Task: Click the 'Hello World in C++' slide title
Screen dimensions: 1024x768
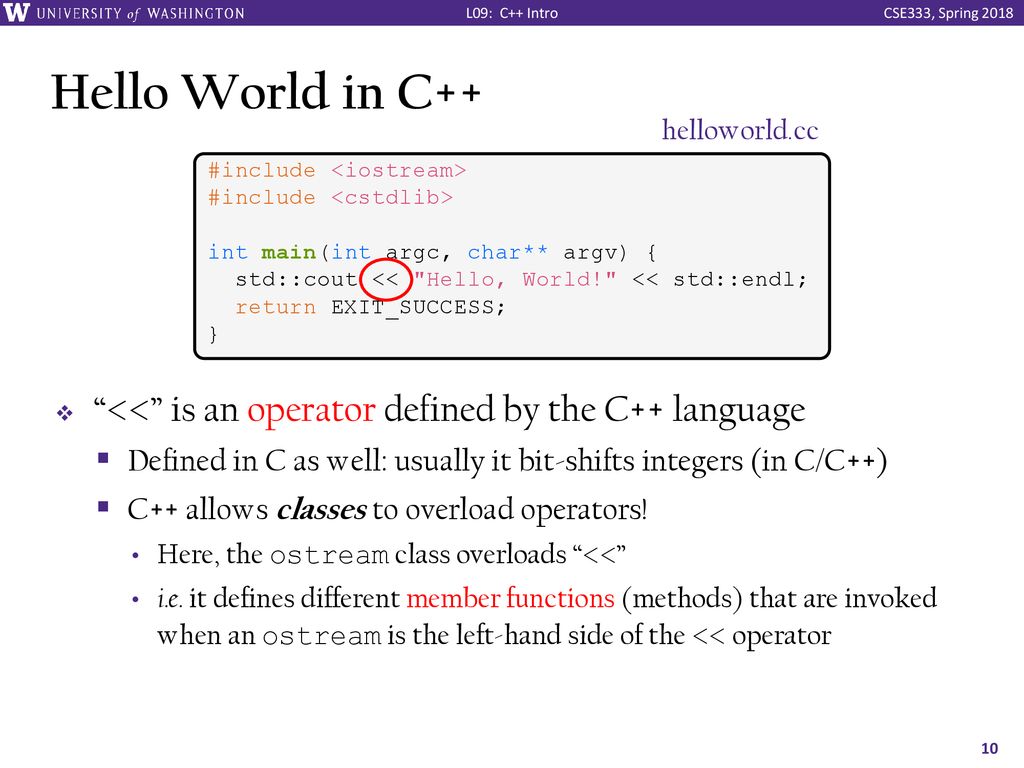Action: 266,91
